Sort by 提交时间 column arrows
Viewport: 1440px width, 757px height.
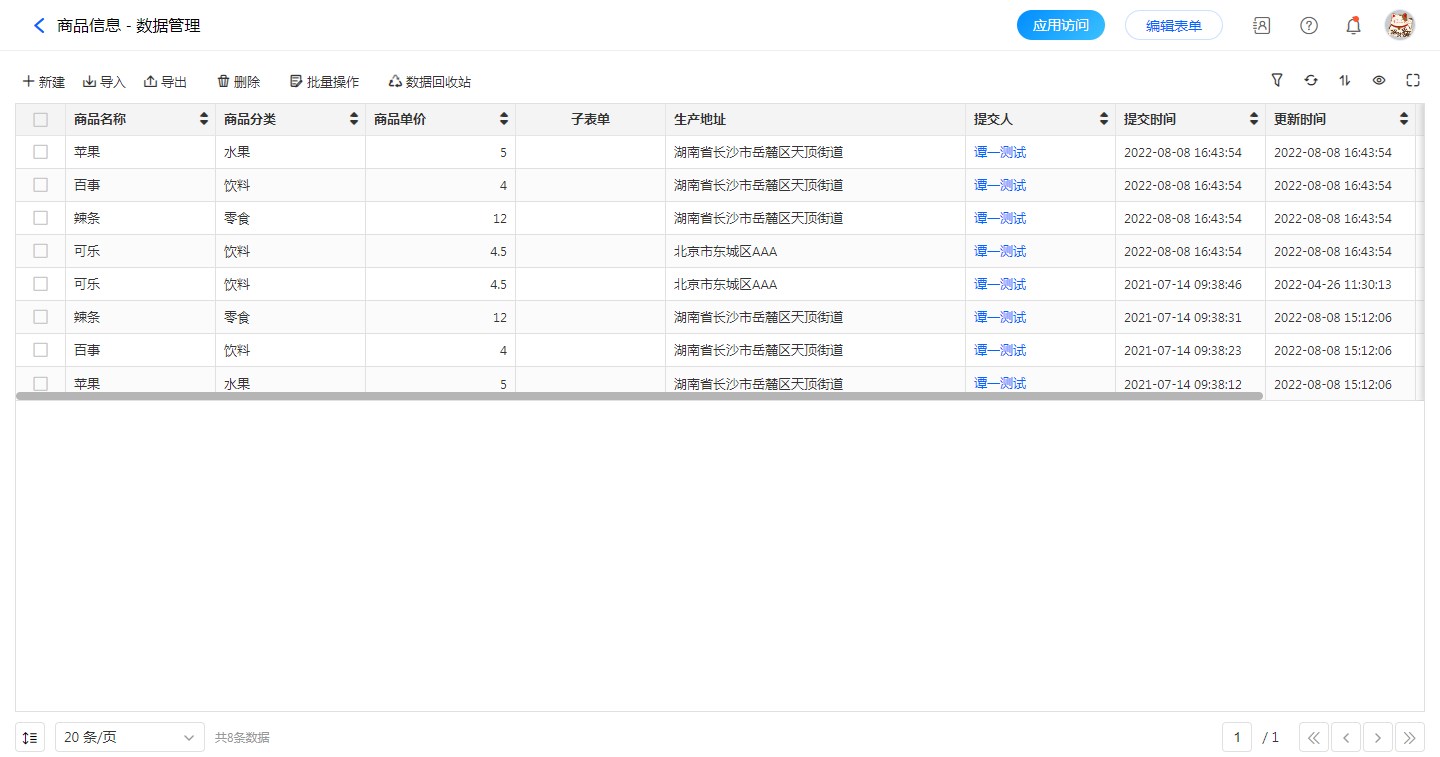tap(1254, 120)
